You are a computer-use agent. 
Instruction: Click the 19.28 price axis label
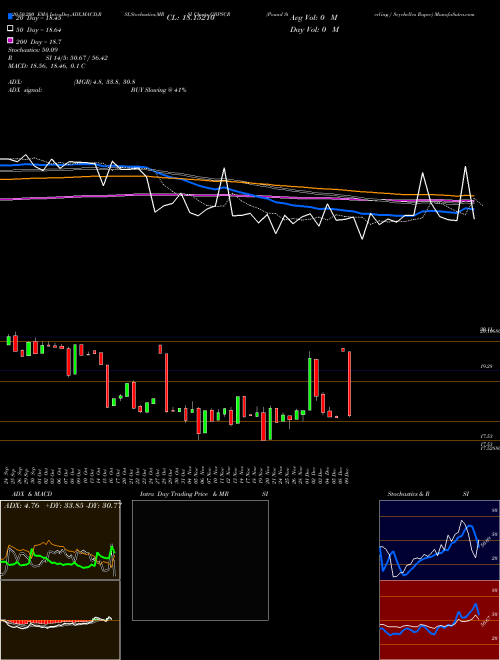pyautogui.click(x=486, y=367)
